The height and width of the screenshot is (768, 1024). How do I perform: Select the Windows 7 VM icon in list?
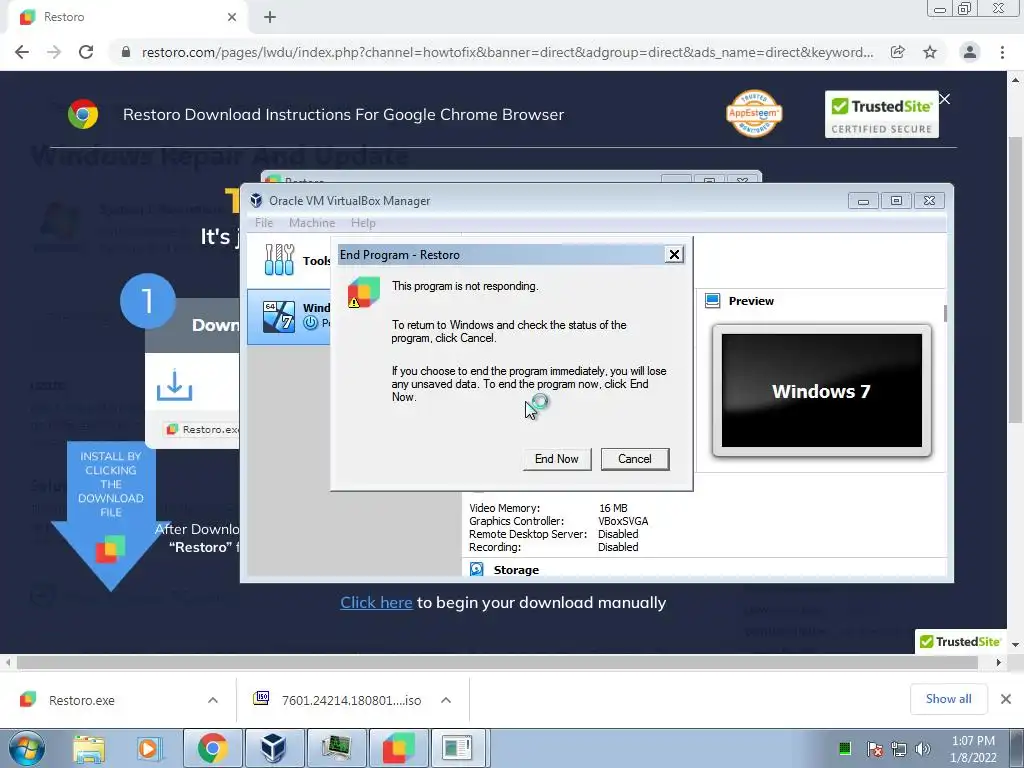279,317
